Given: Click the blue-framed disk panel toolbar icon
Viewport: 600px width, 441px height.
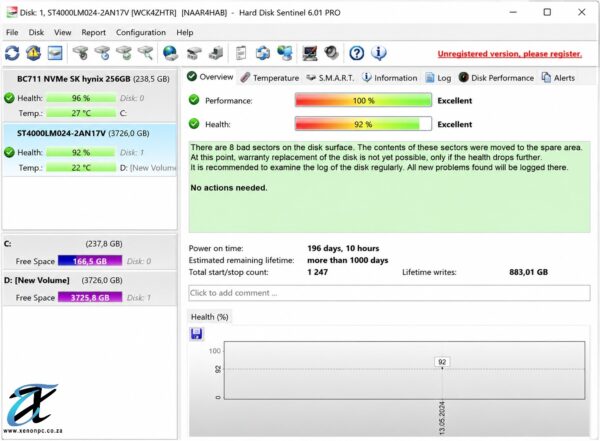Looking at the screenshot, I should click(x=55, y=53).
